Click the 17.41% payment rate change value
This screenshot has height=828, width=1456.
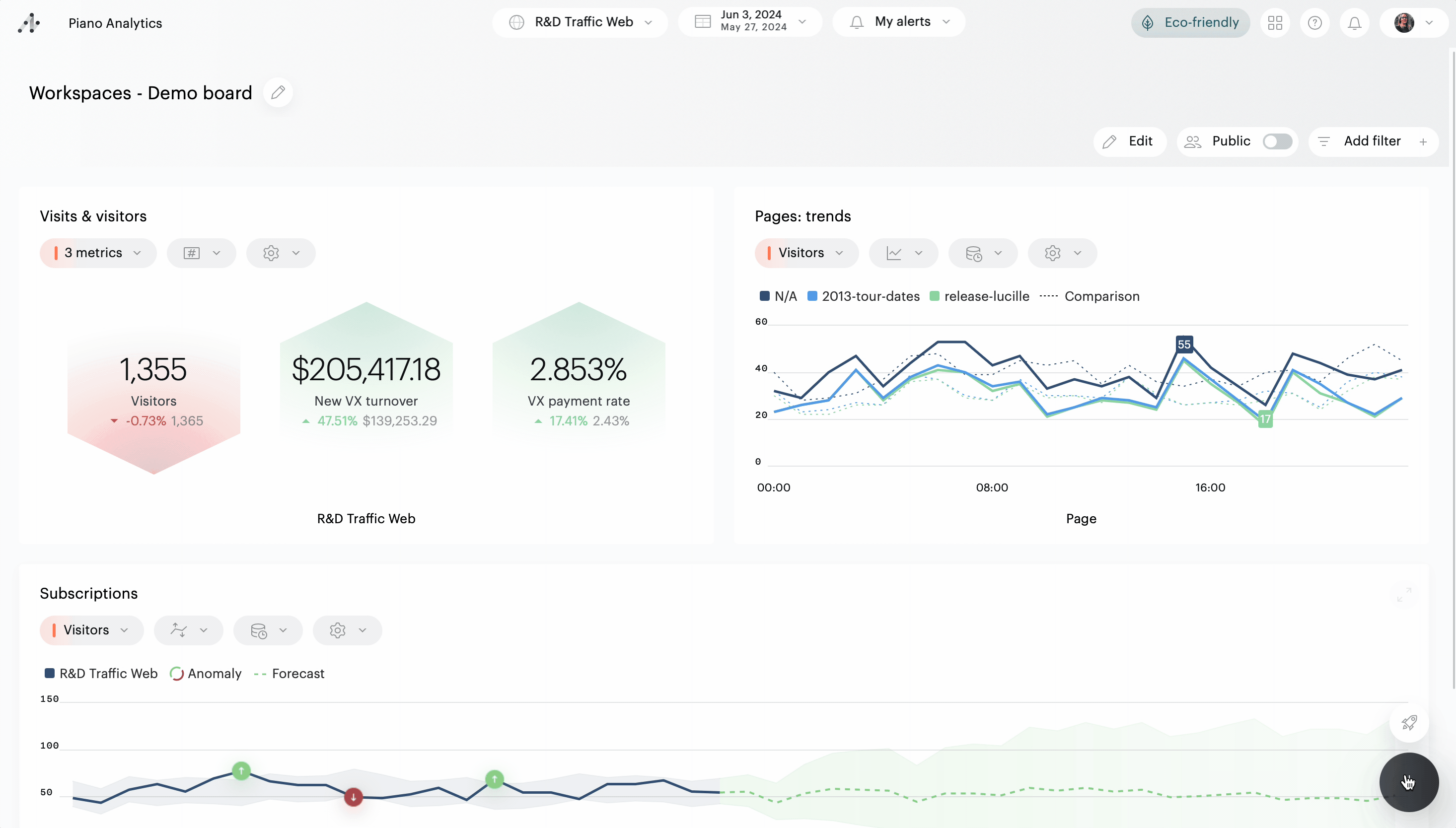pyautogui.click(x=568, y=421)
